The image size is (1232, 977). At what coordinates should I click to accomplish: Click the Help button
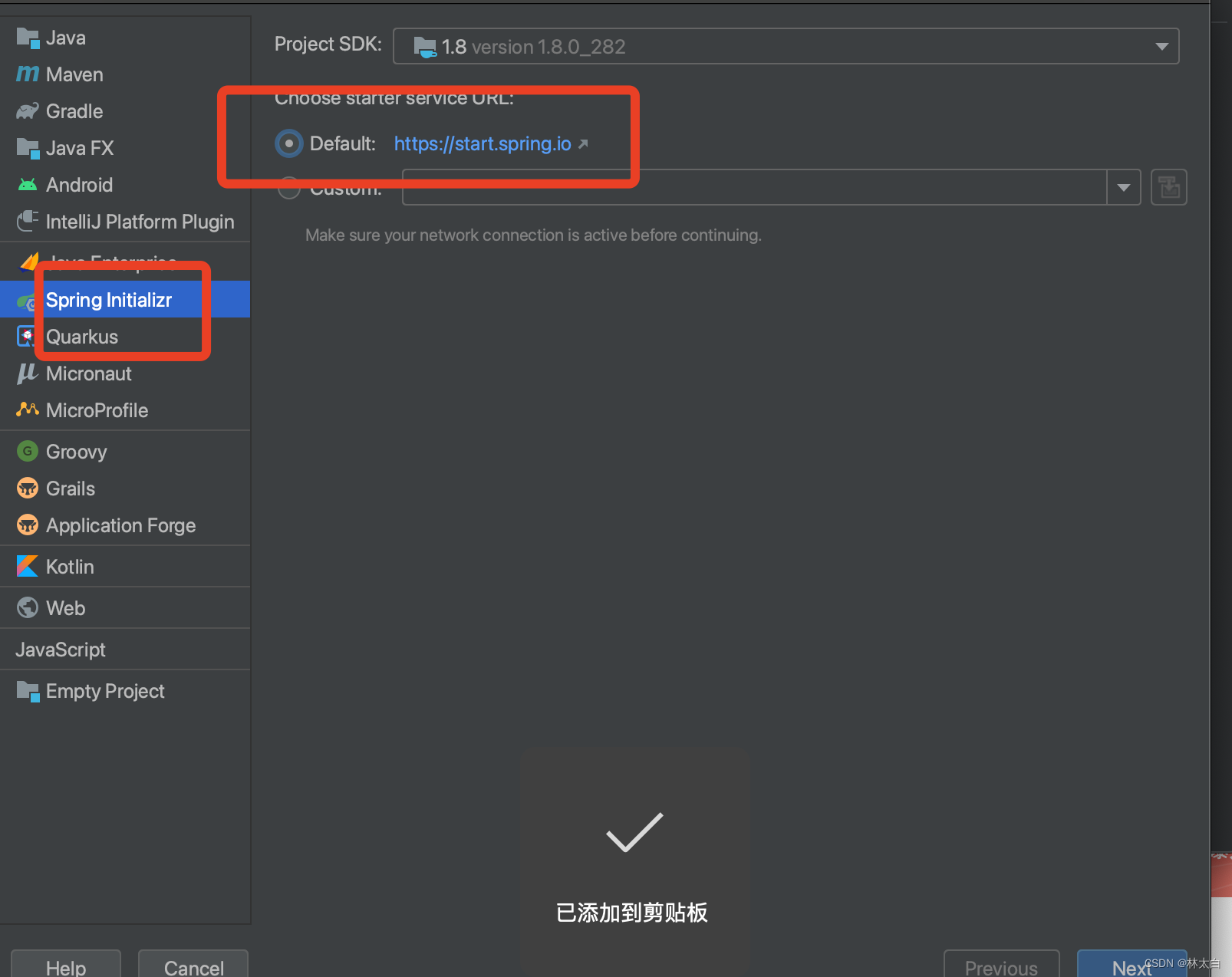pos(66,965)
